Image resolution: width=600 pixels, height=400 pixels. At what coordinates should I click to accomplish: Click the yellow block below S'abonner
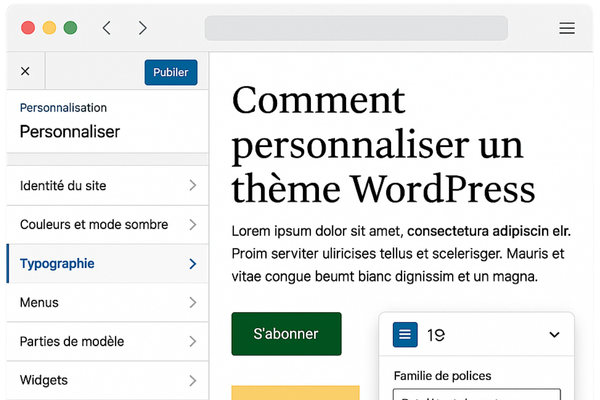click(295, 393)
